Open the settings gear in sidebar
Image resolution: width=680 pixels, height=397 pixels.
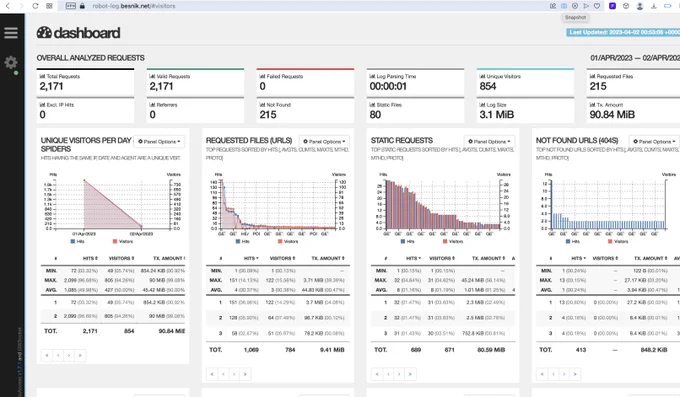11,62
